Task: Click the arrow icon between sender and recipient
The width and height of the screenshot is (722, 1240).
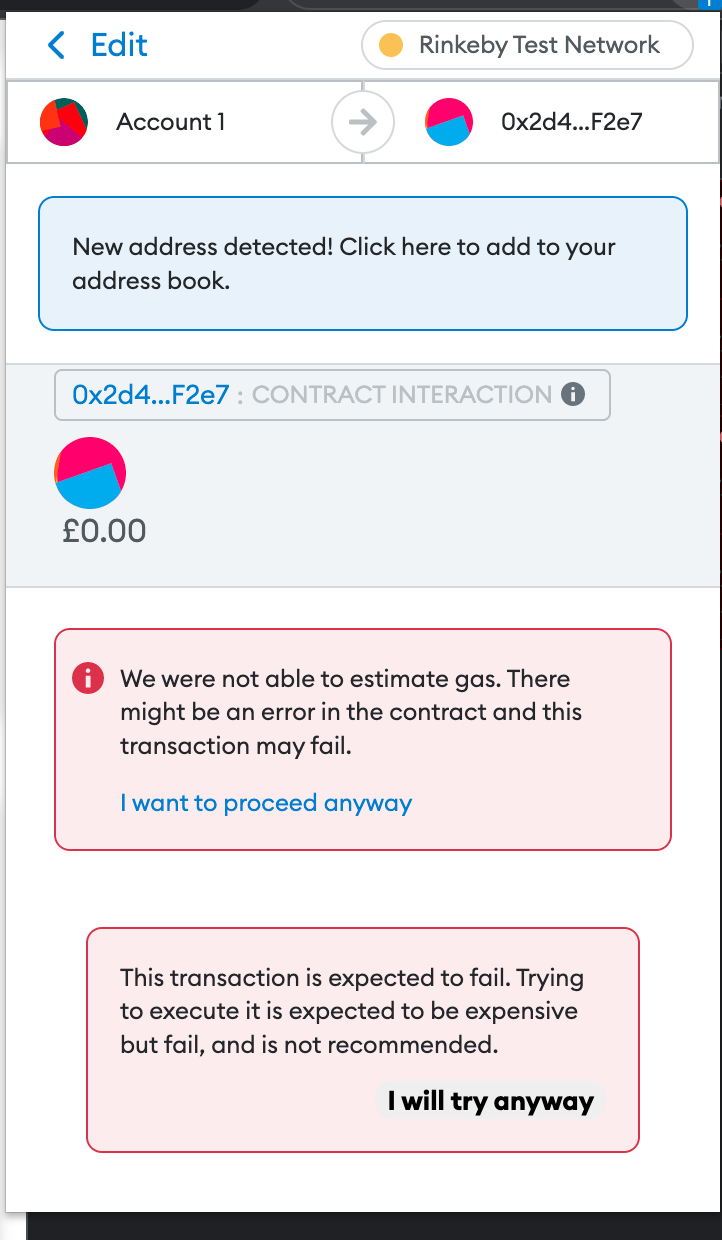Action: click(x=362, y=121)
